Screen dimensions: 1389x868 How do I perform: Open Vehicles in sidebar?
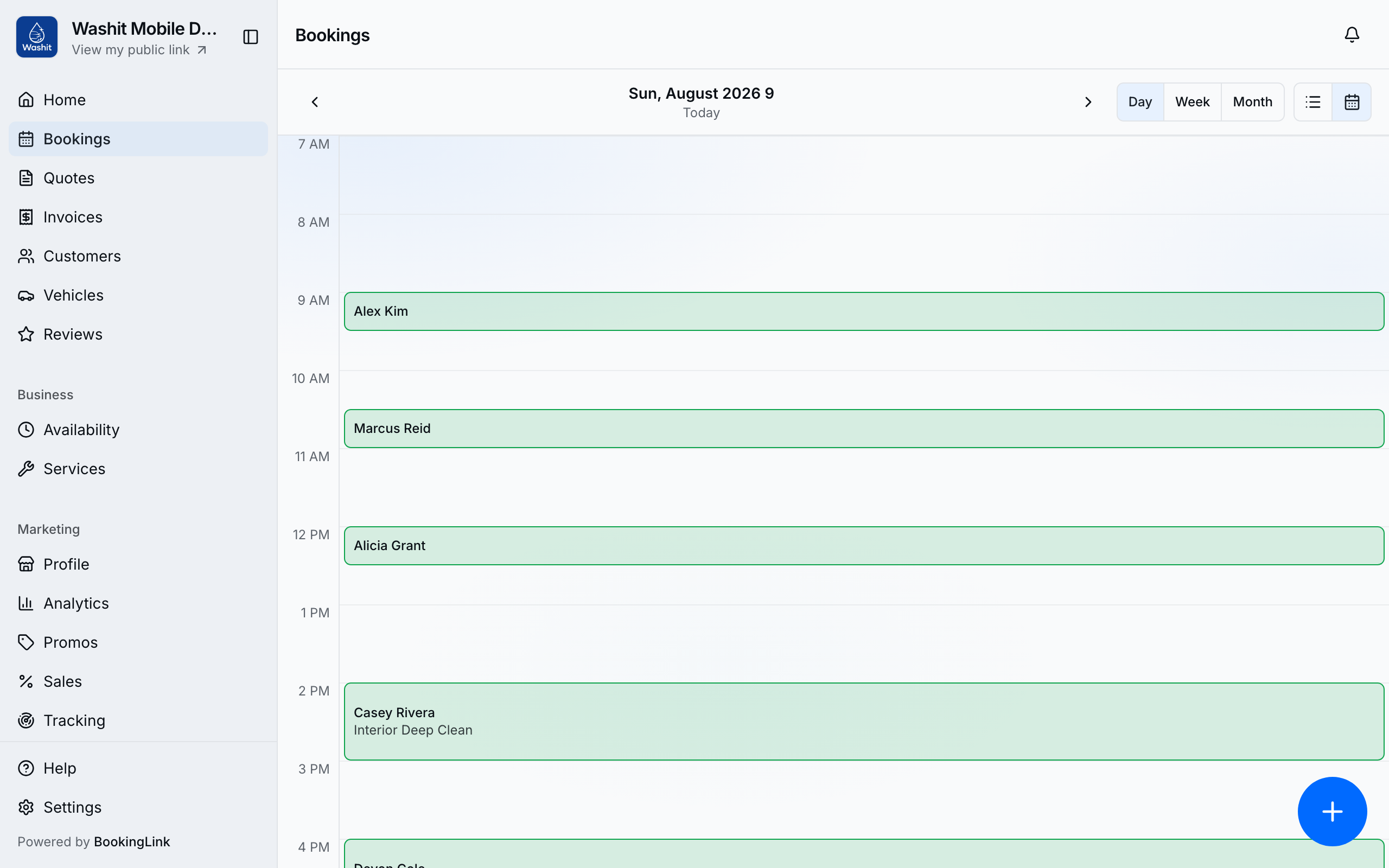[x=138, y=295]
